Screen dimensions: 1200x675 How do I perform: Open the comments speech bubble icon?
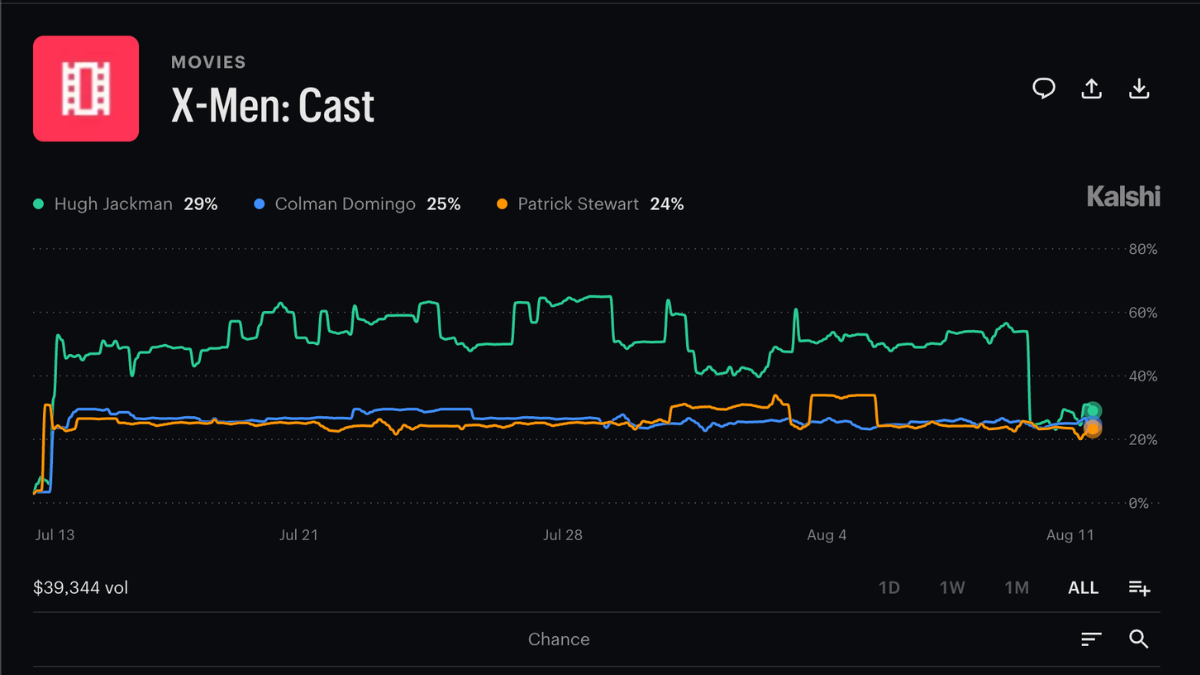coord(1044,89)
